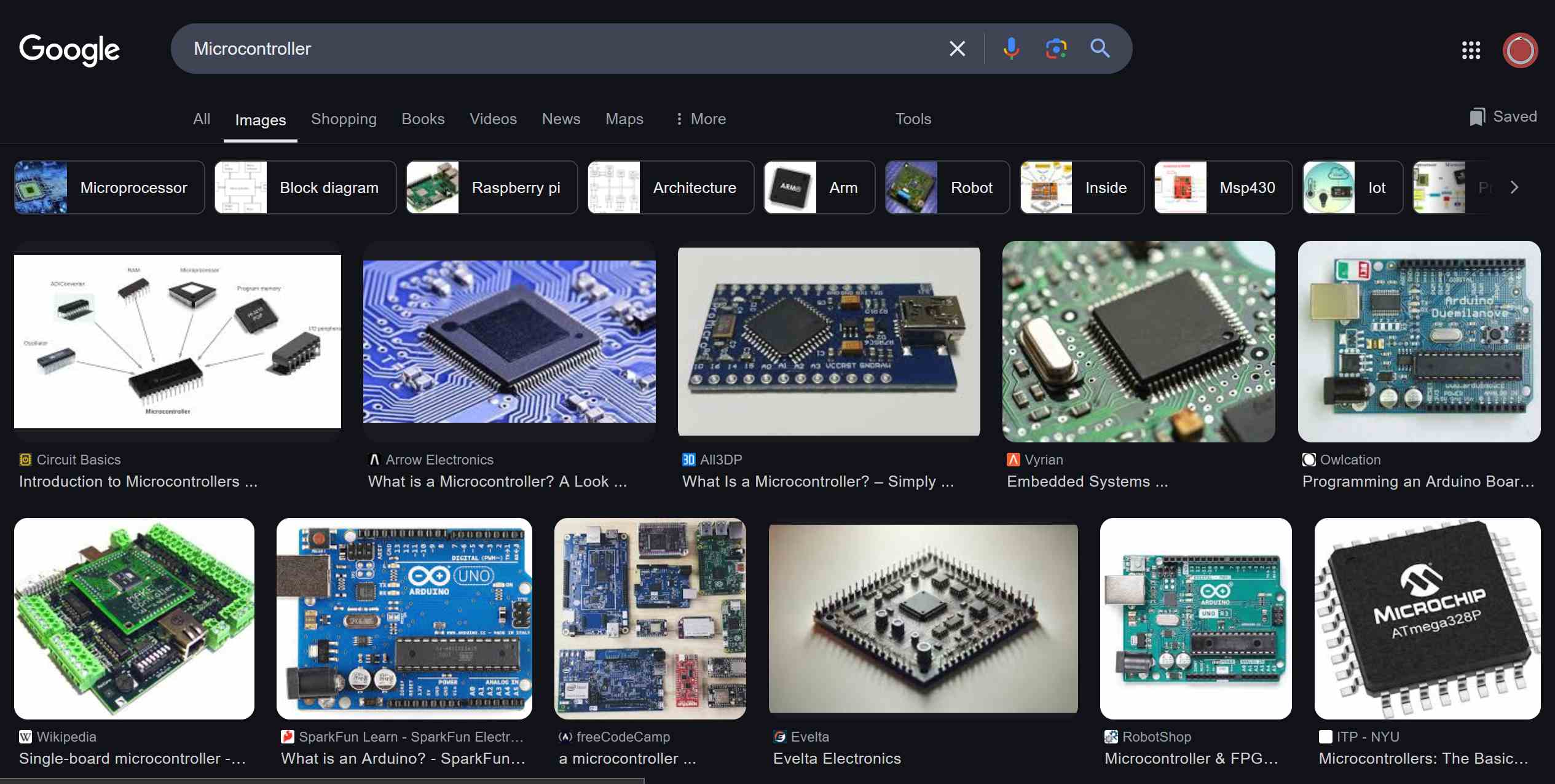Go to Google logo homepage

pyautogui.click(x=69, y=50)
